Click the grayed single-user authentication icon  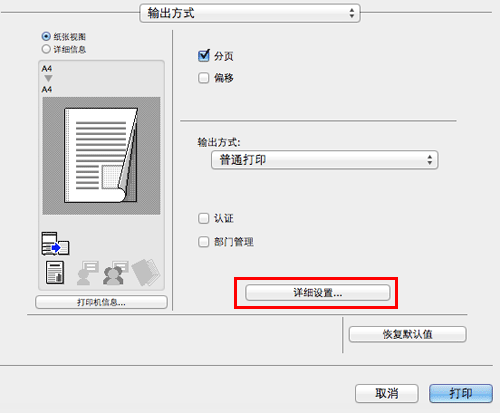coord(87,272)
